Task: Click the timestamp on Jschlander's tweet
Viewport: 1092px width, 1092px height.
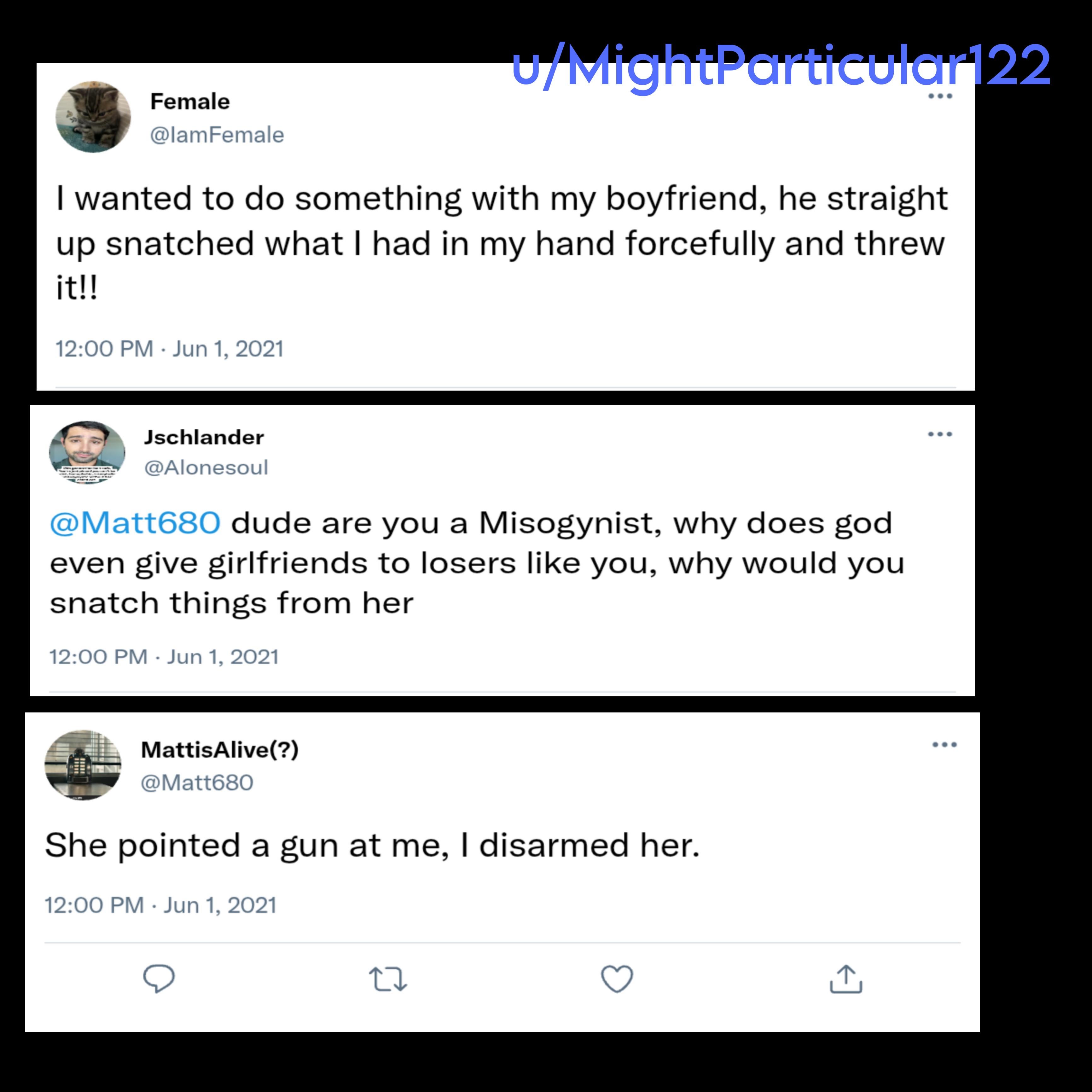Action: 164,657
